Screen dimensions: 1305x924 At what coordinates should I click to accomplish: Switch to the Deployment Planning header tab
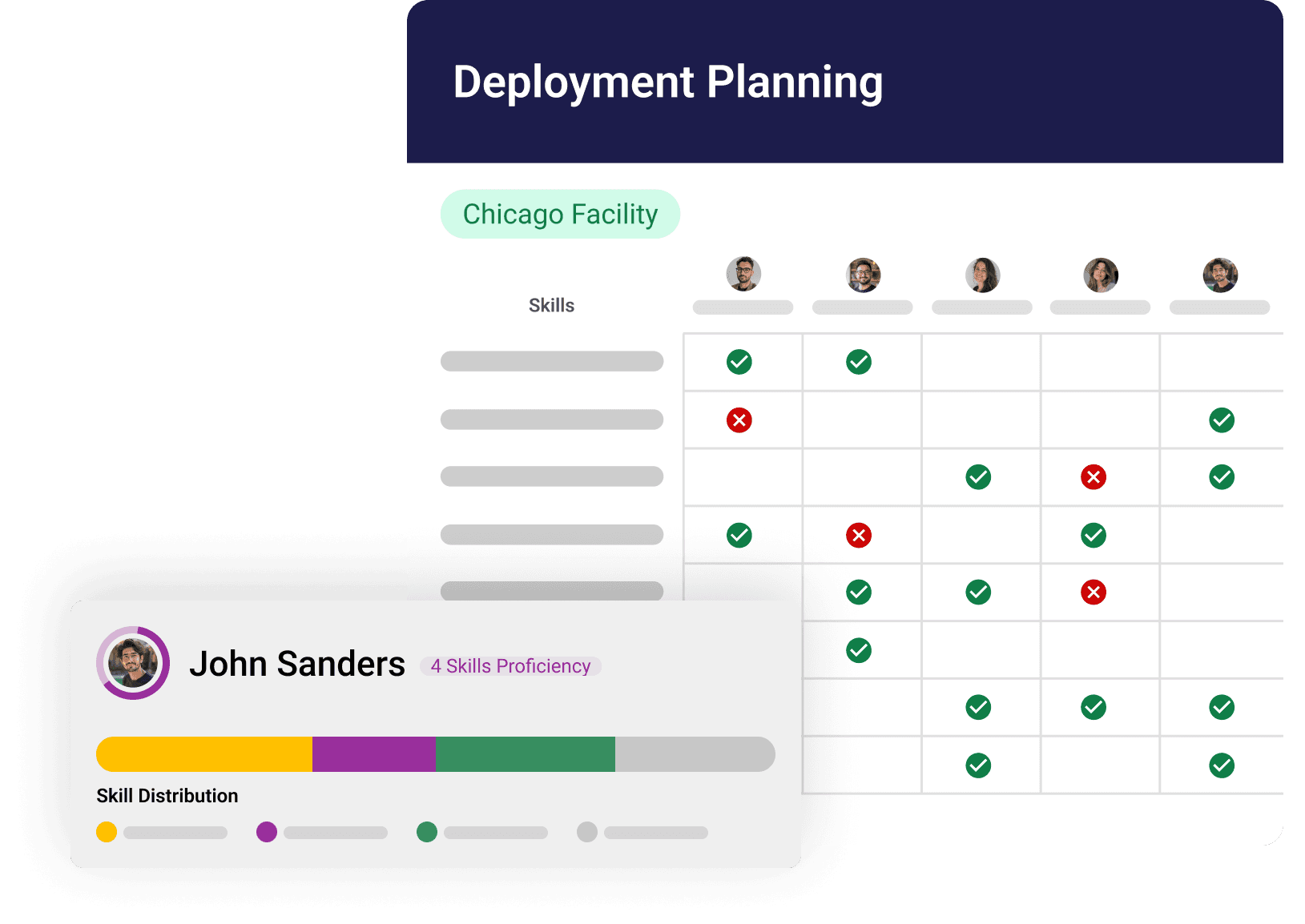click(x=670, y=81)
